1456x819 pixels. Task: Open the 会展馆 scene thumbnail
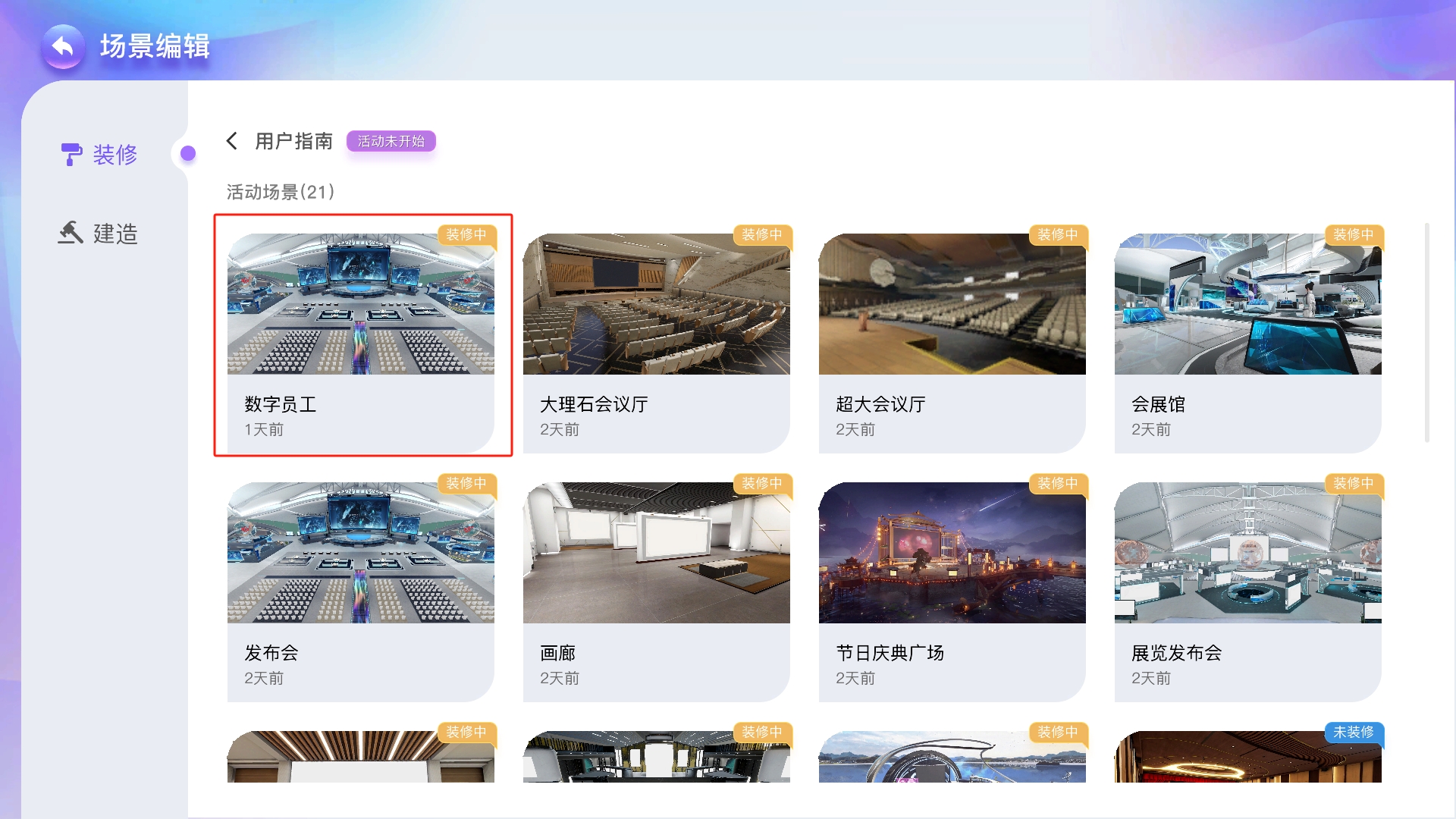coord(1248,304)
